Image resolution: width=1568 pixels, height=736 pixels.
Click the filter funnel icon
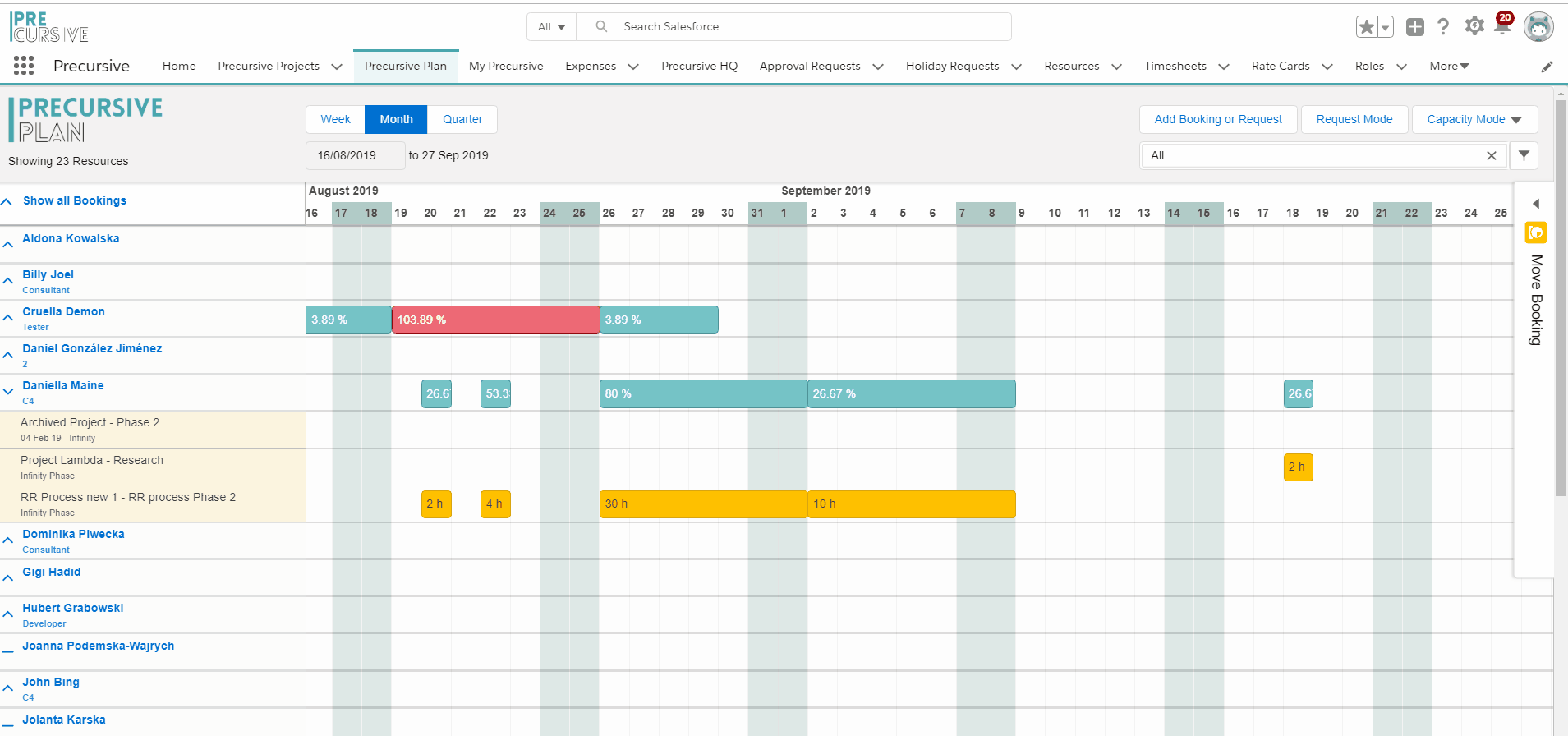coord(1524,155)
